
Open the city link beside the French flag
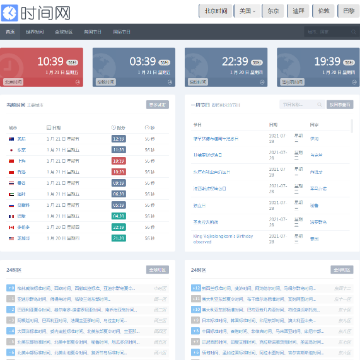point(21,216)
